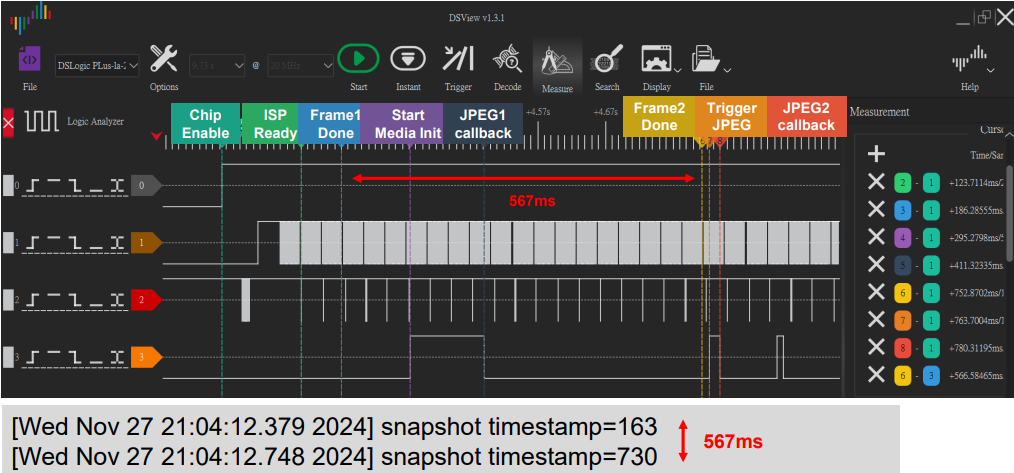The width and height of the screenshot is (1014, 473).
Task: Open the Trigger settings panel
Action: [458, 60]
